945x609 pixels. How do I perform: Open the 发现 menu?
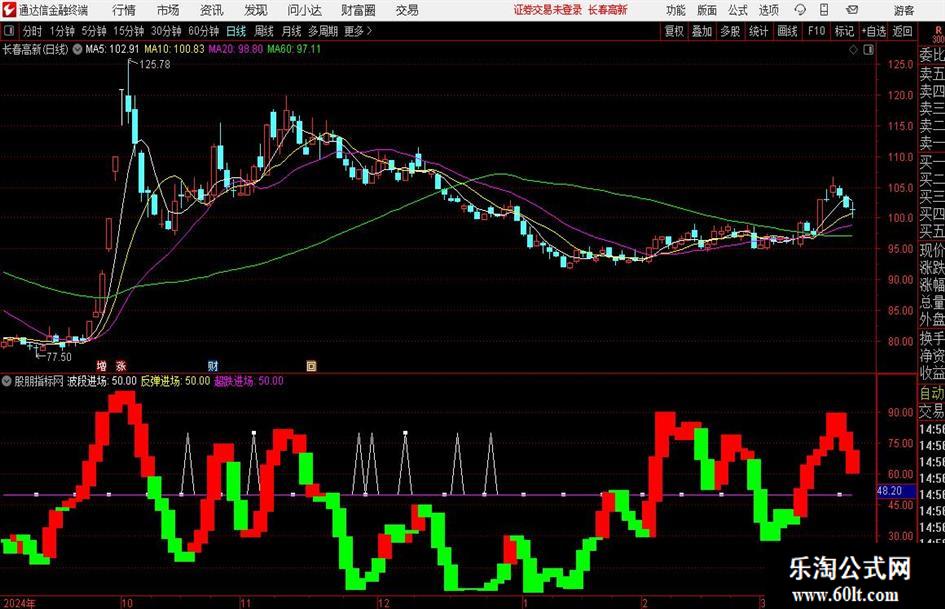point(256,10)
